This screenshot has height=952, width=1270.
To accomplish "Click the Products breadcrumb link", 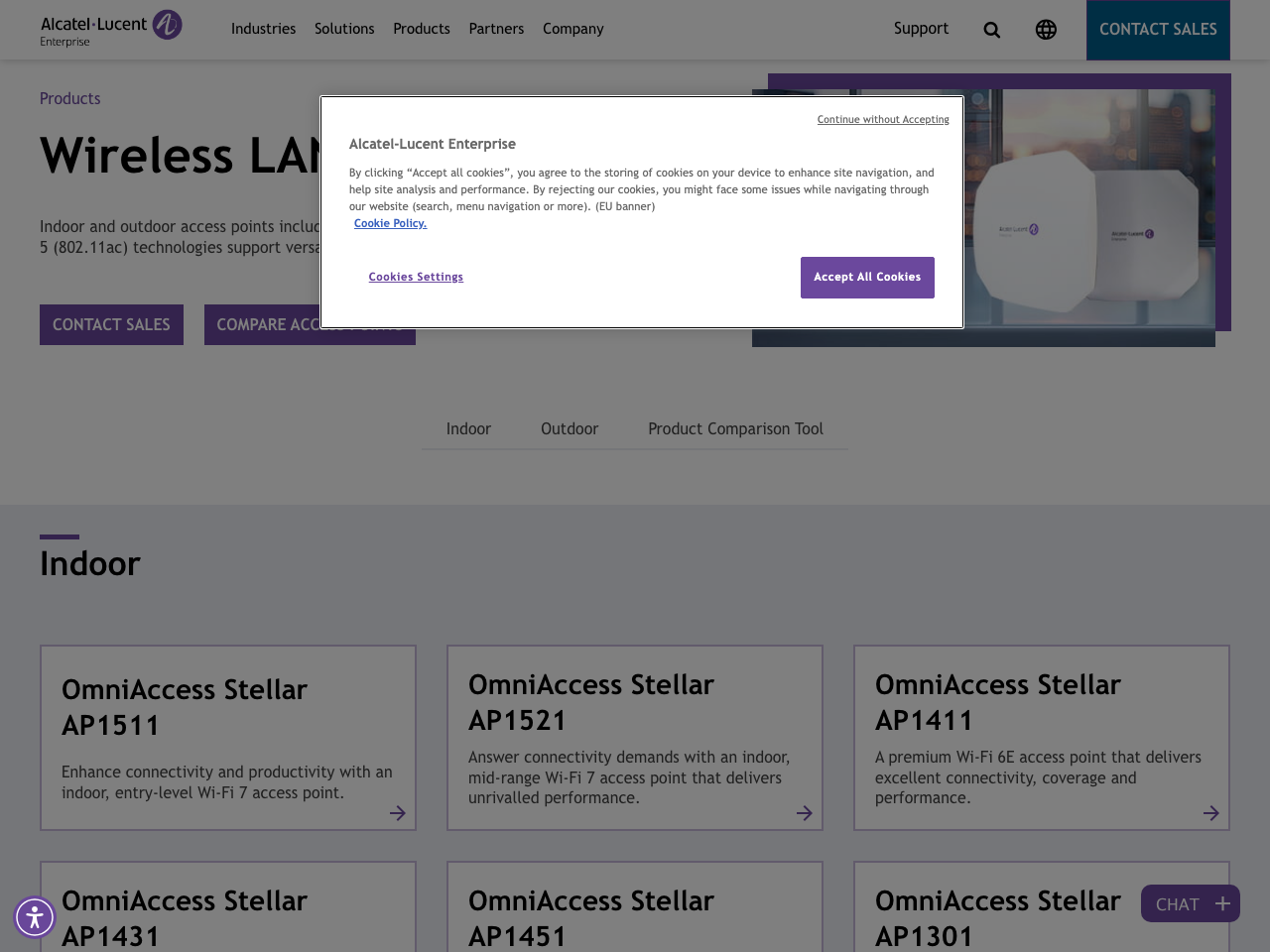I will (69, 96).
